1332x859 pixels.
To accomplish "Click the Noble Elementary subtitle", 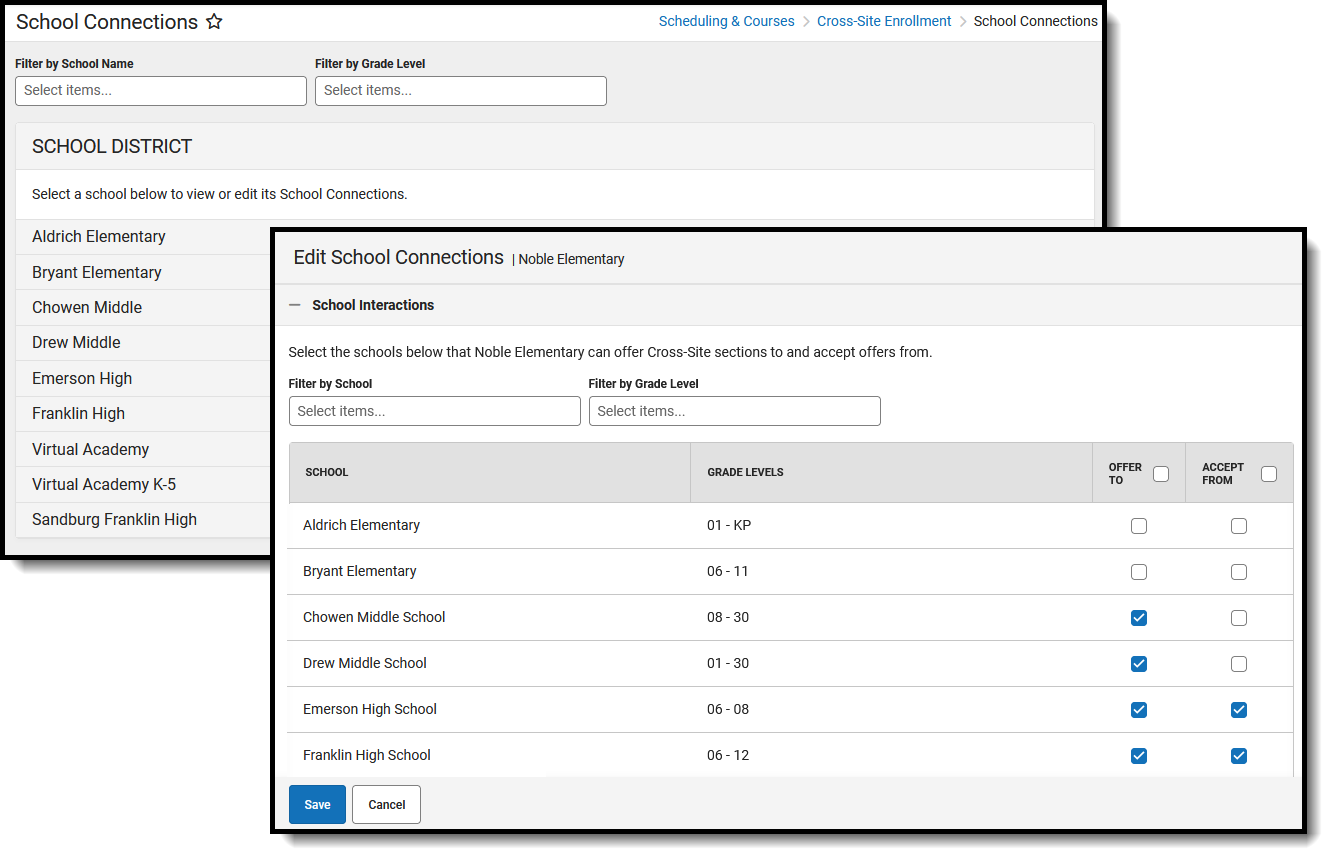I will point(571,259).
